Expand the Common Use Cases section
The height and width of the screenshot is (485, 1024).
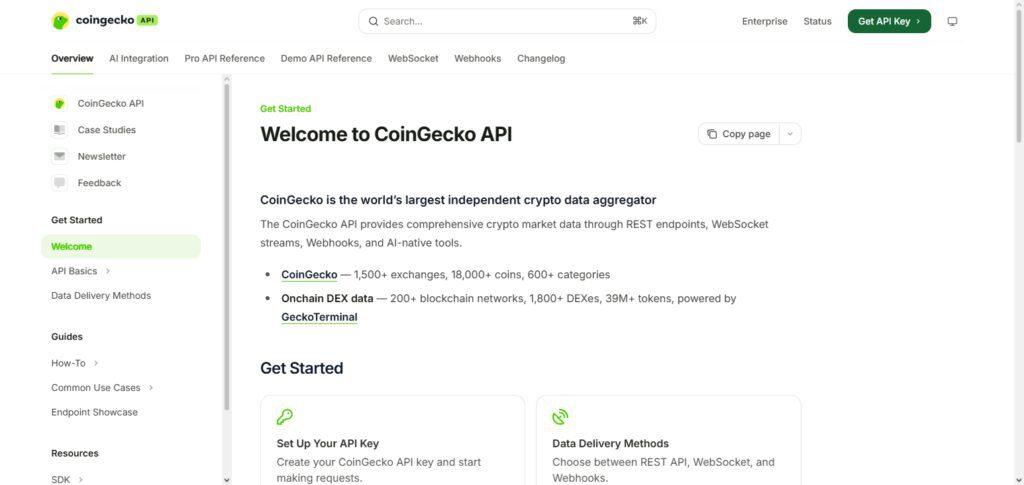pyautogui.click(x=151, y=388)
